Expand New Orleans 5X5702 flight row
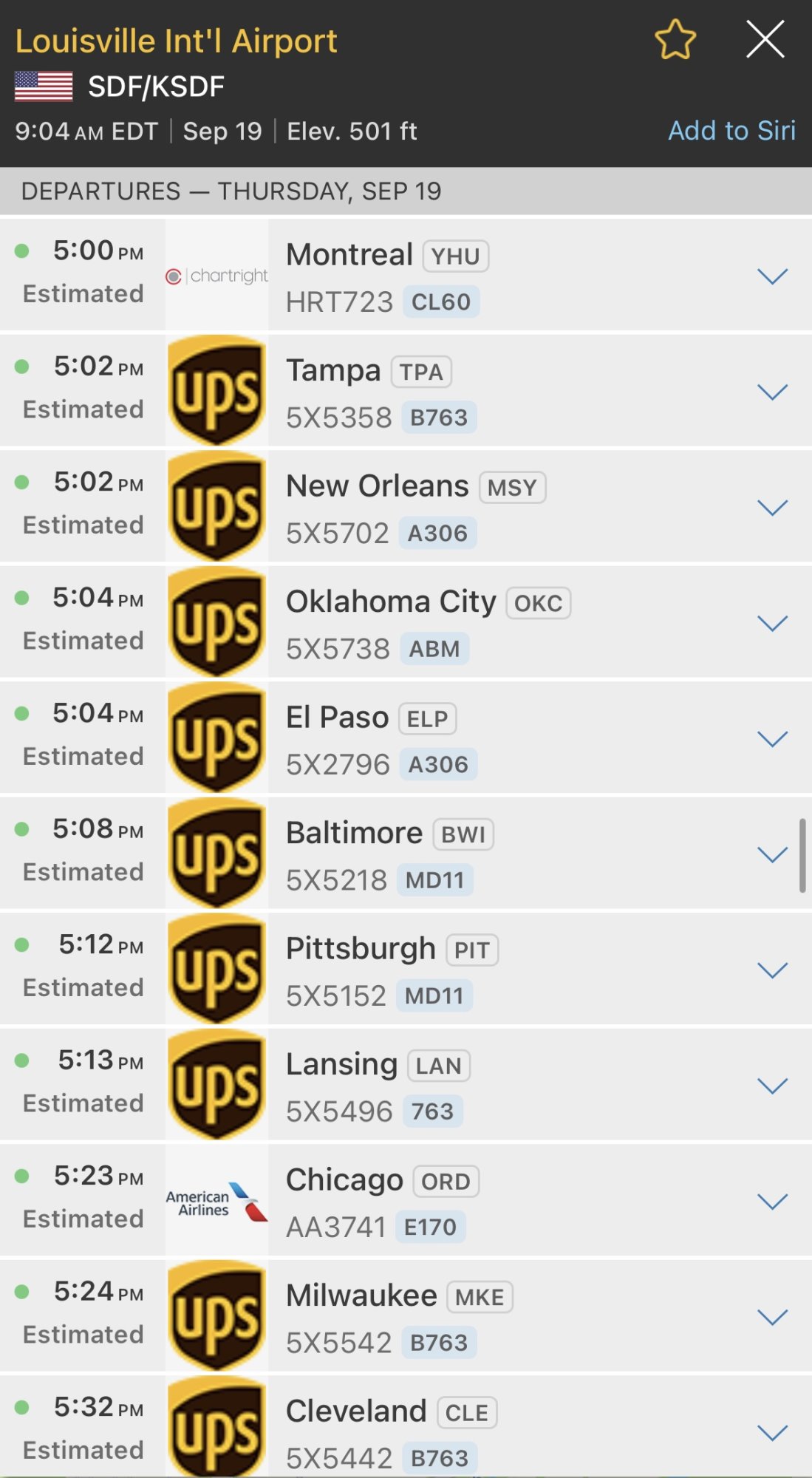This screenshot has width=812, height=1478. click(x=773, y=508)
